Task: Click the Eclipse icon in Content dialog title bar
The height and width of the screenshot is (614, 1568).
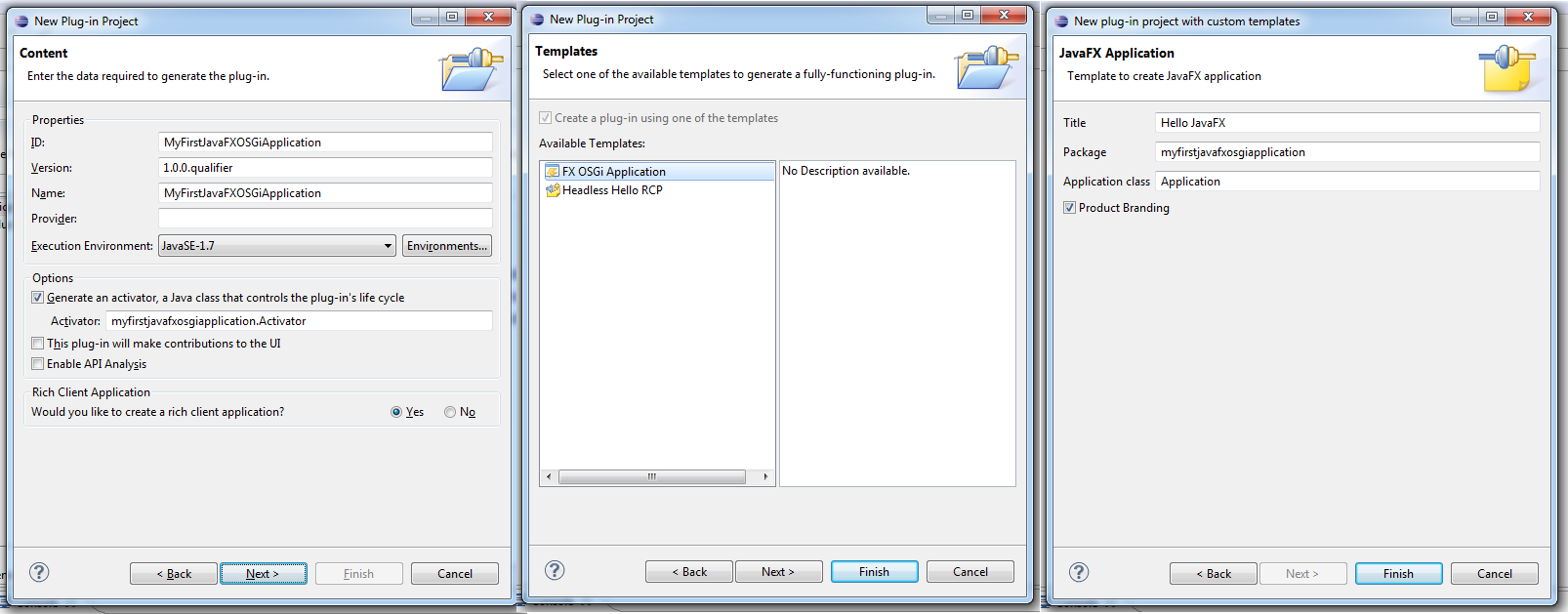Action: pyautogui.click(x=21, y=20)
